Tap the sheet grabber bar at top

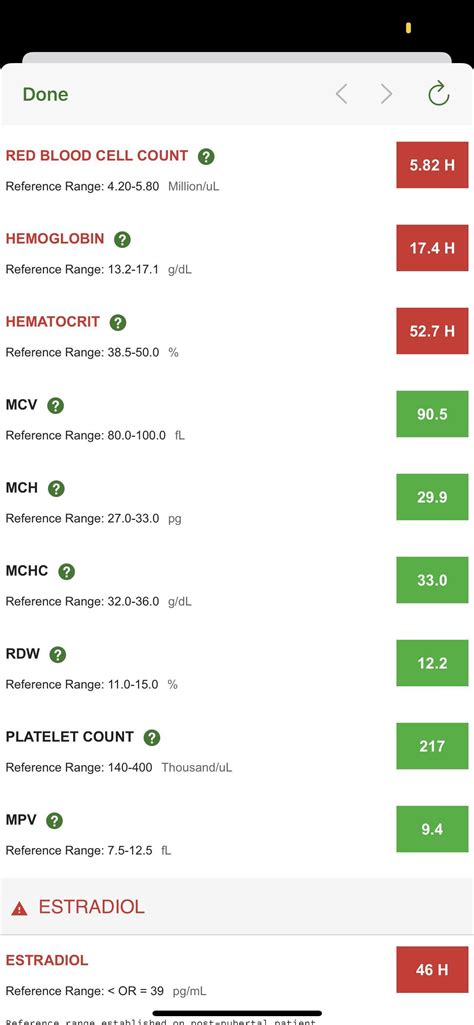click(x=237, y=58)
